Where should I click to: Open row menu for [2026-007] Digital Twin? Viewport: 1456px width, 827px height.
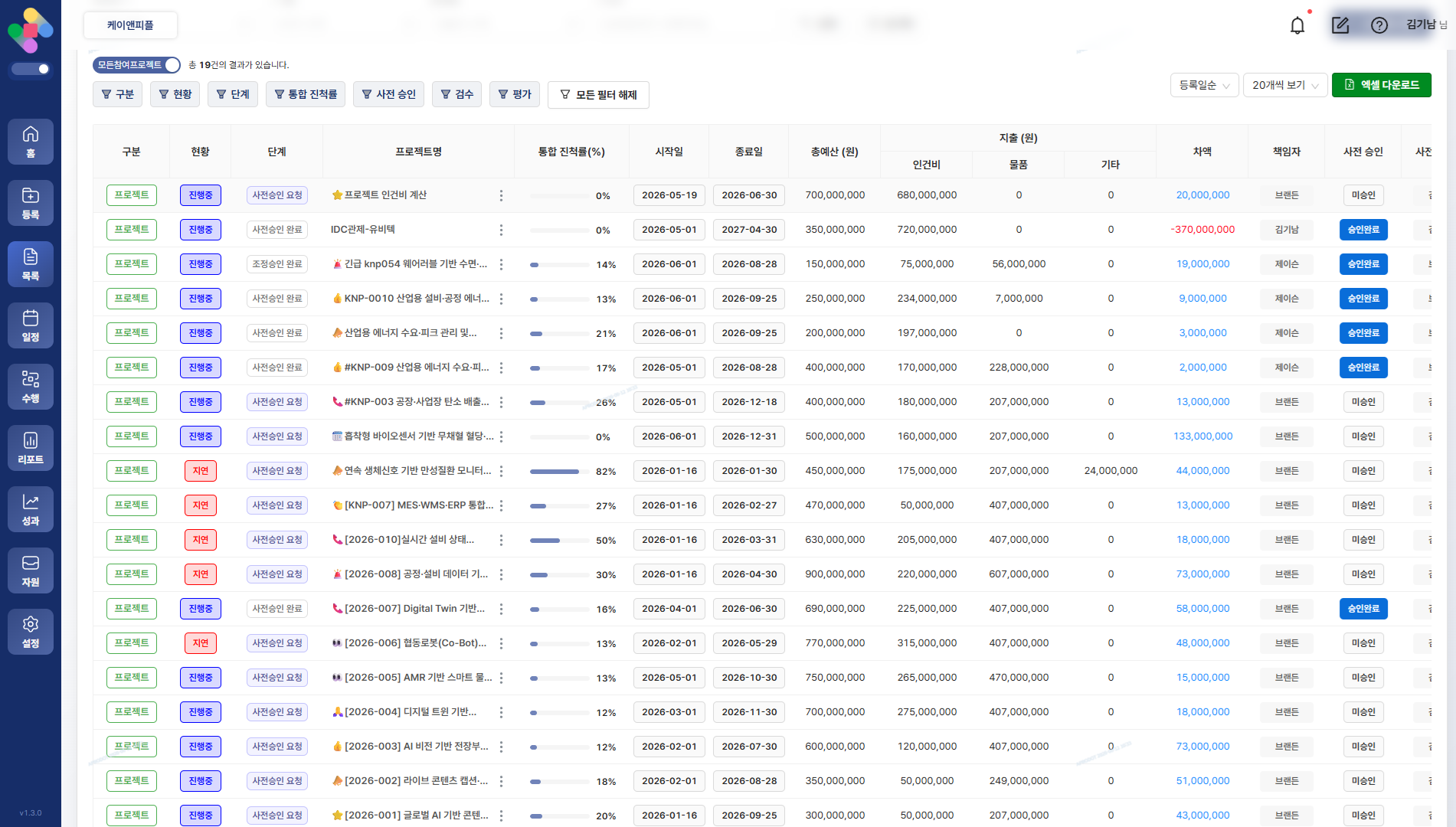[501, 609]
